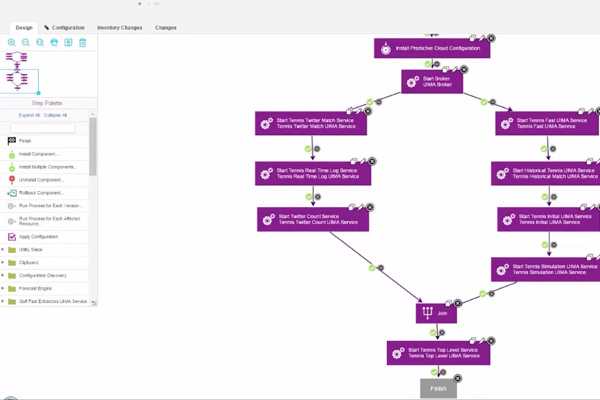This screenshot has height=400, width=600.
Task: Click the third magnifier icon to reset zoom
Action: click(40, 42)
